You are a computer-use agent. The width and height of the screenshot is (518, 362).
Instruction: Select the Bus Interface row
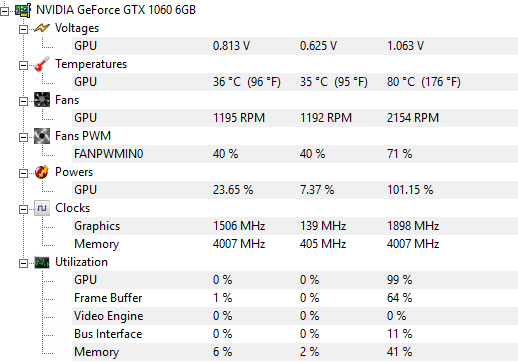295,334
